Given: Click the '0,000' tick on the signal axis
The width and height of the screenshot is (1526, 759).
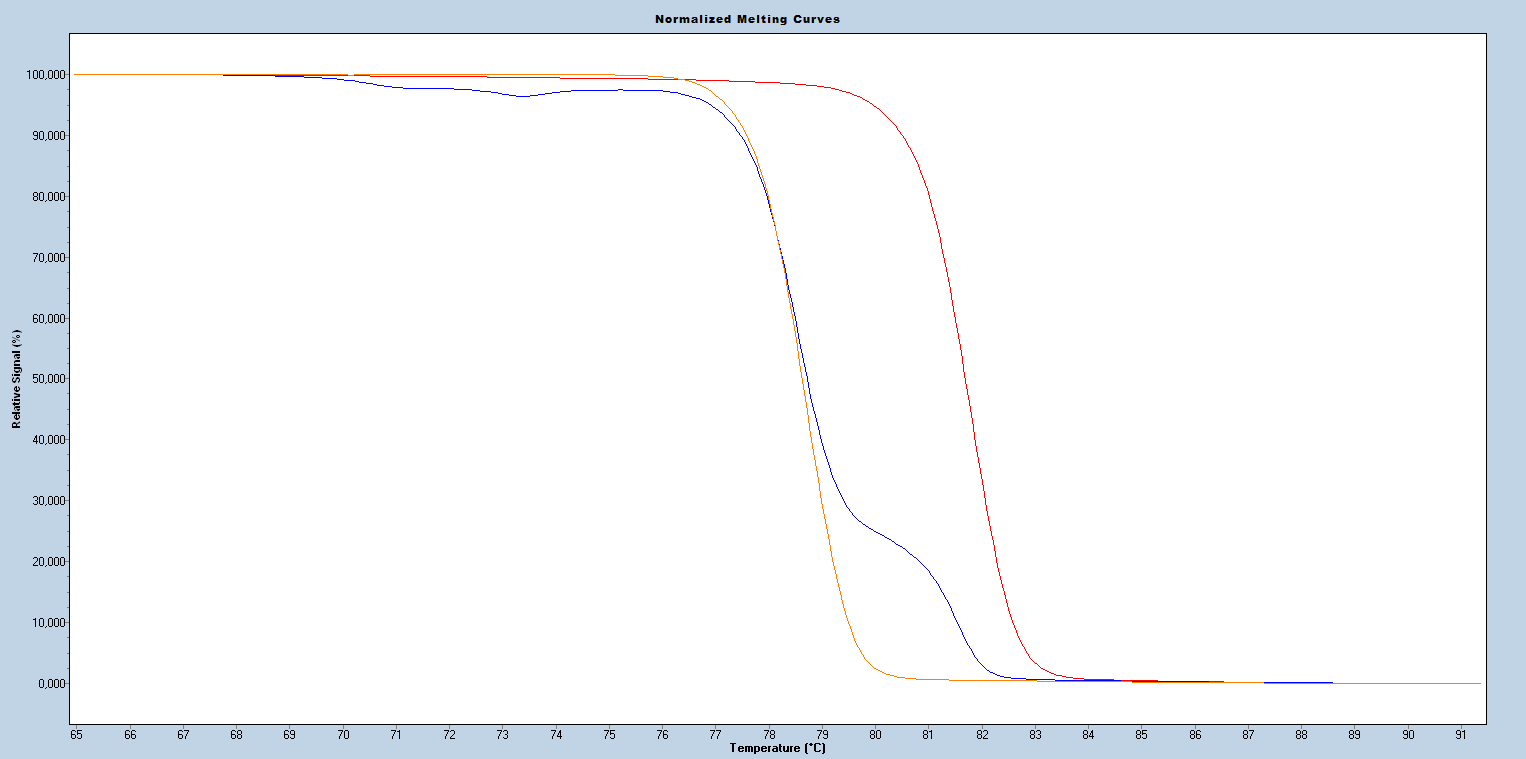Looking at the screenshot, I should point(51,684).
